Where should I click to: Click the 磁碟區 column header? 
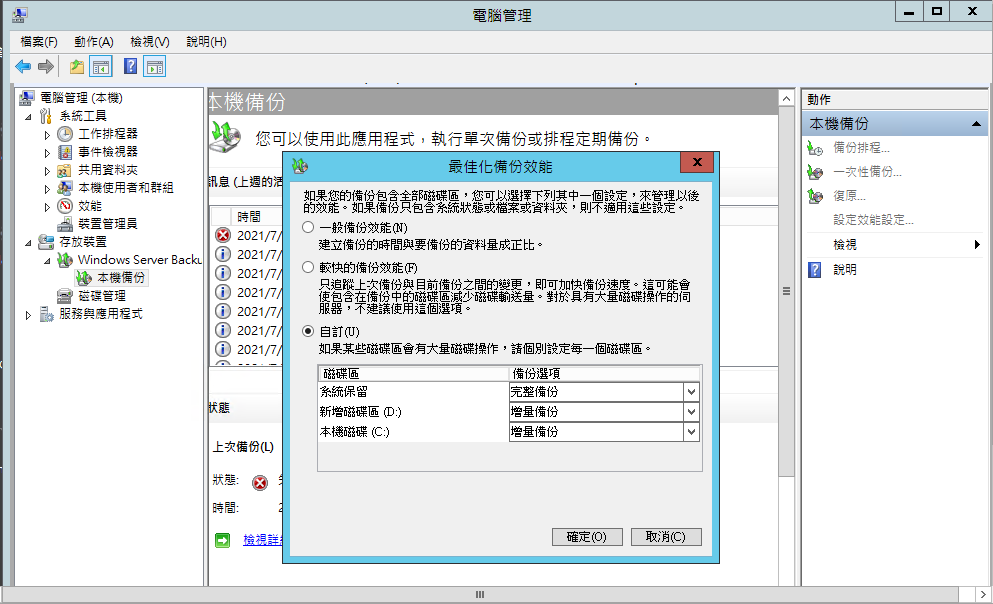(x=414, y=374)
